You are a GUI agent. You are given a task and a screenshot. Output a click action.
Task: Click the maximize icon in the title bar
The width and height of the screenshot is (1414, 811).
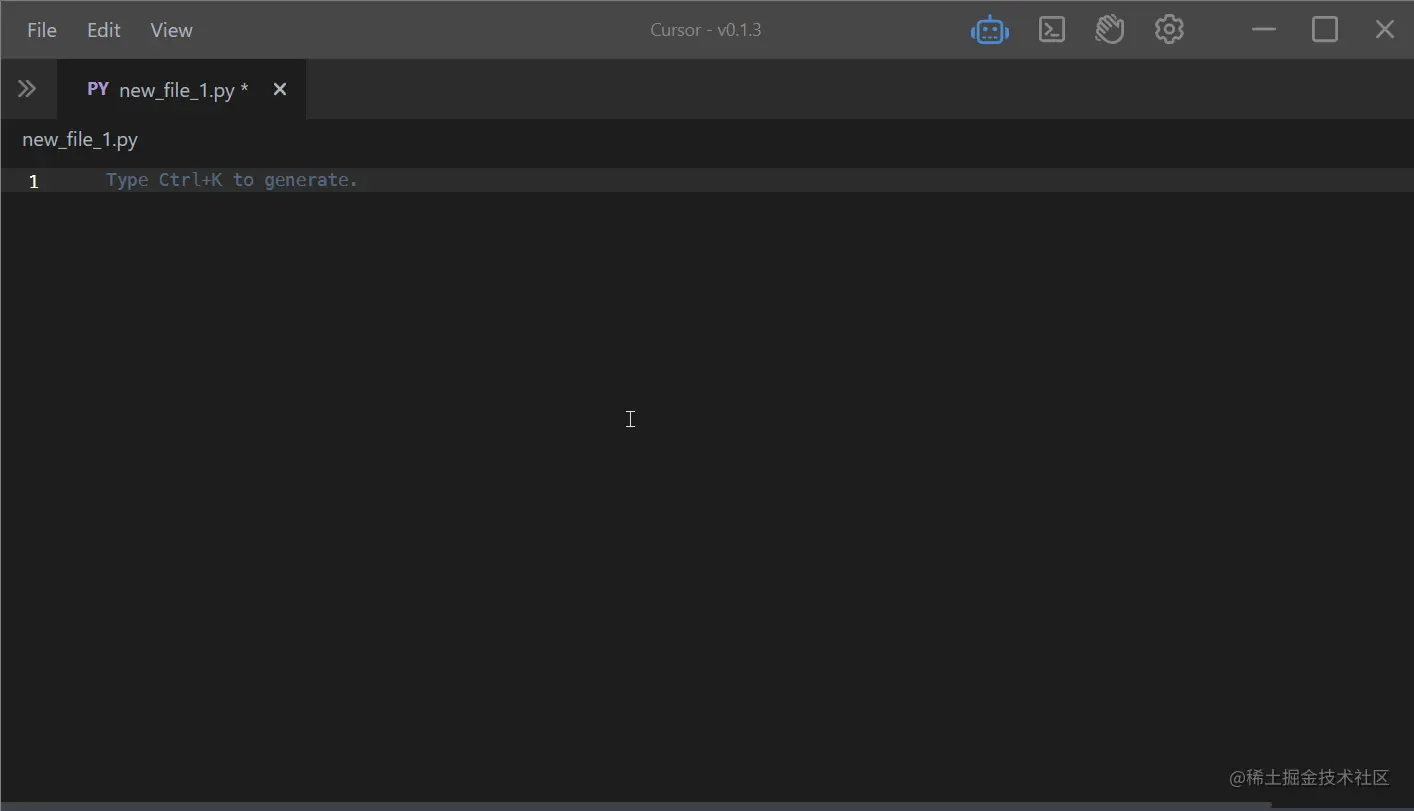coord(1324,29)
